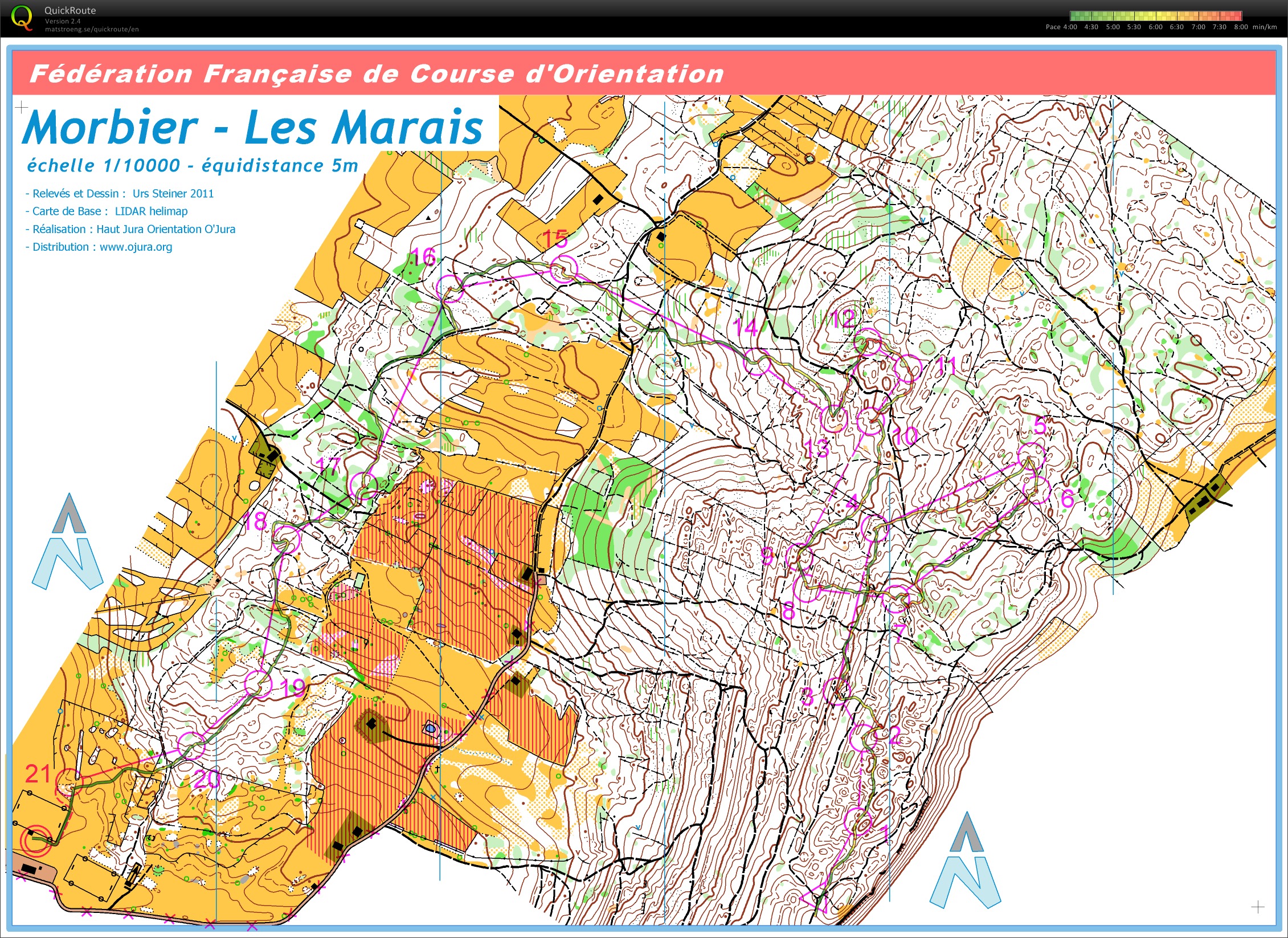Select control circle 9
1288x938 pixels.
799,557
